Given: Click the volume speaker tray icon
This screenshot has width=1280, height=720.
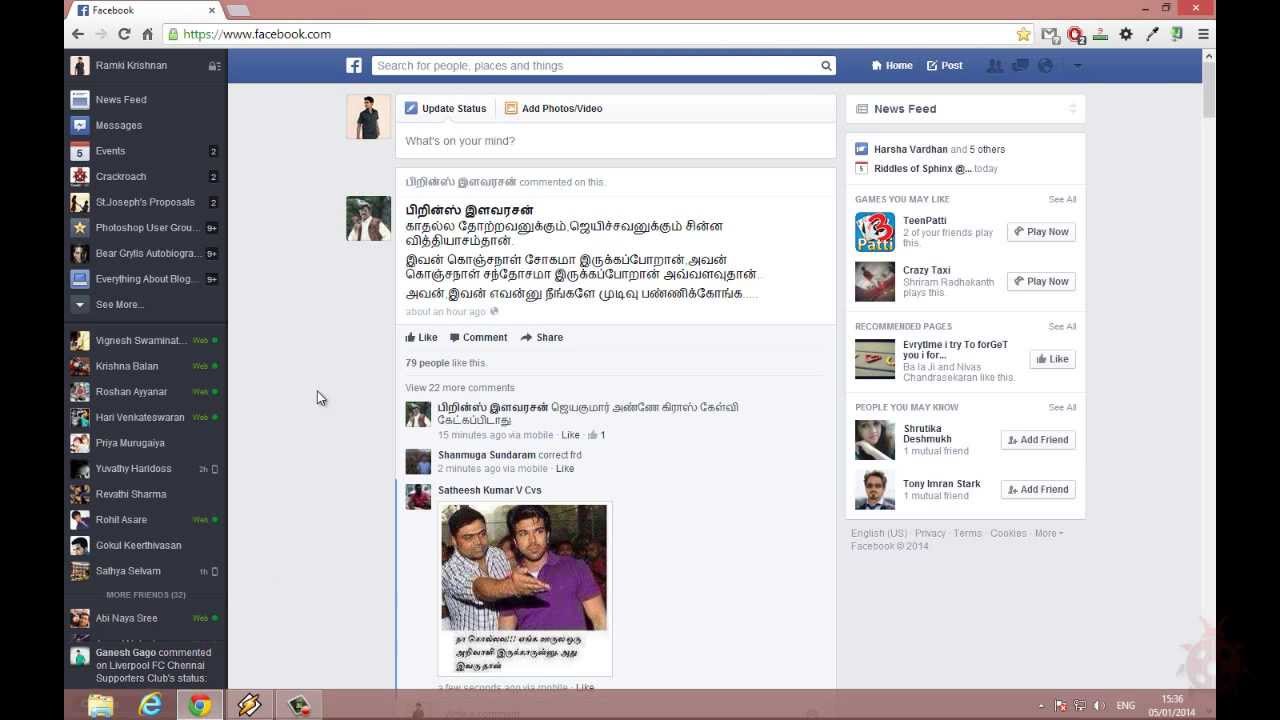Looking at the screenshot, I should tap(1099, 706).
